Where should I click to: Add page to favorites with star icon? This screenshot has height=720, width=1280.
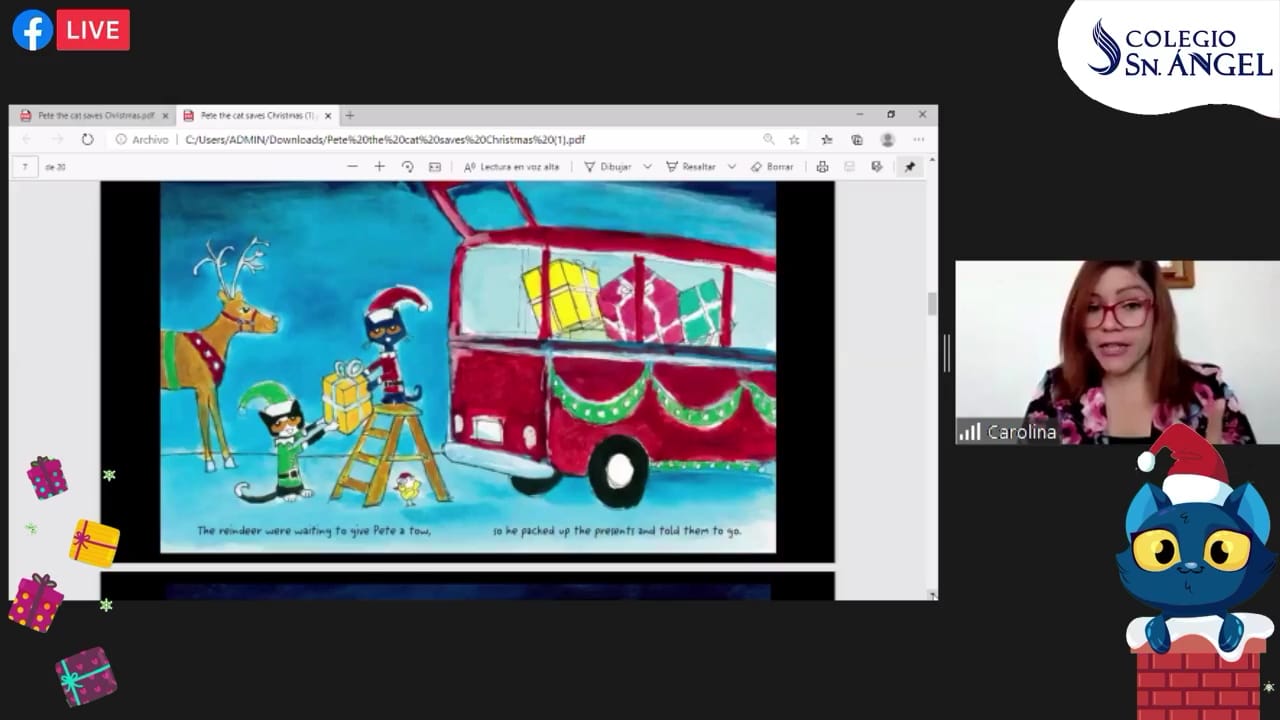[794, 140]
